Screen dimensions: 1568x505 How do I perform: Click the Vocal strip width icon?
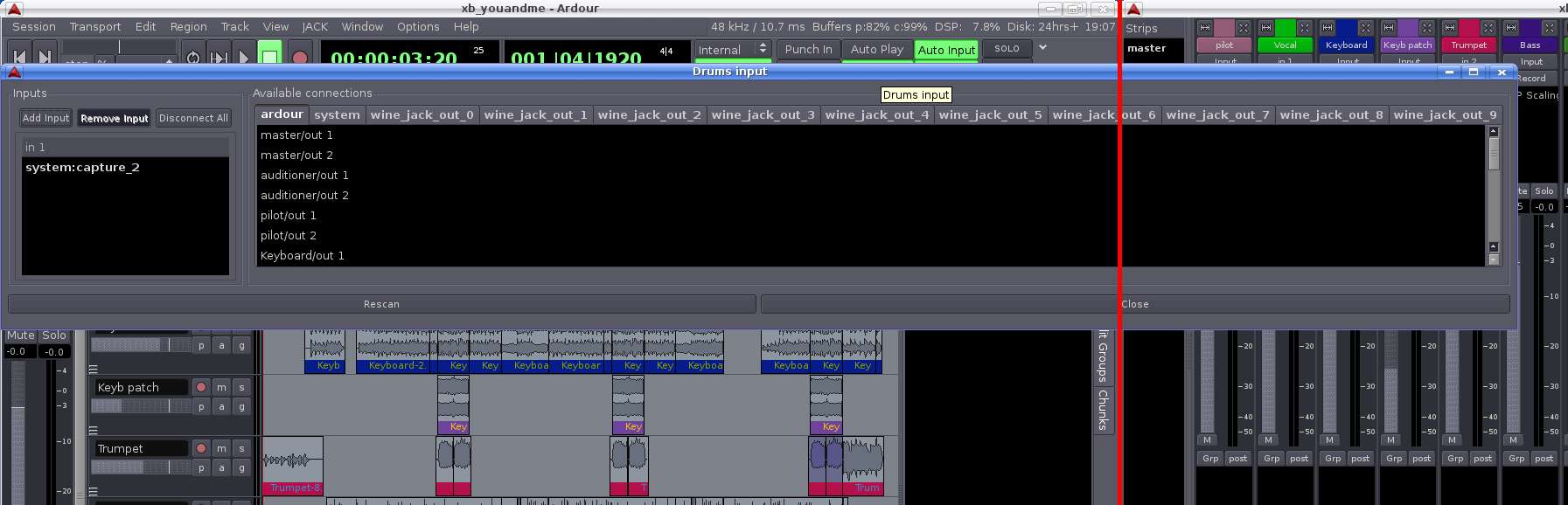pos(1265,28)
